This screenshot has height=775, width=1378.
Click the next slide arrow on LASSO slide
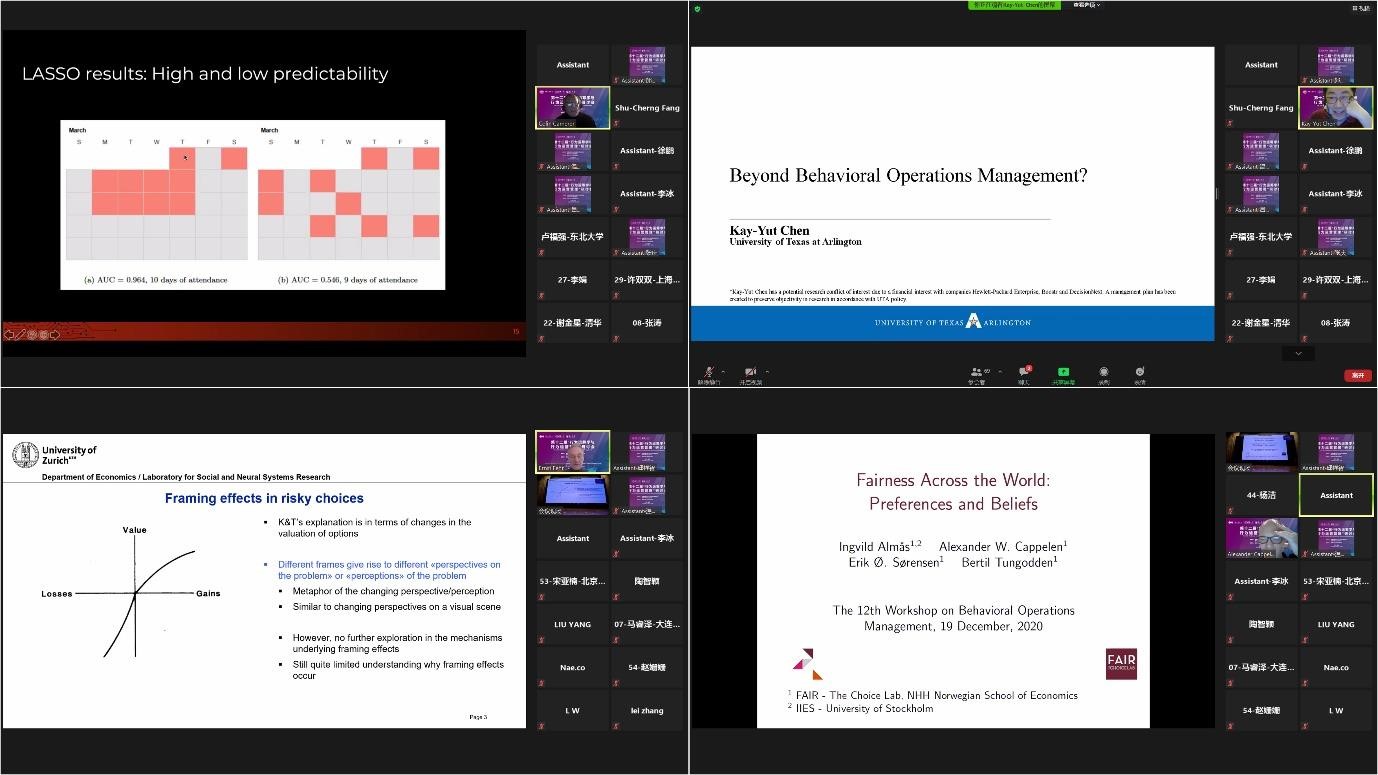[54, 334]
